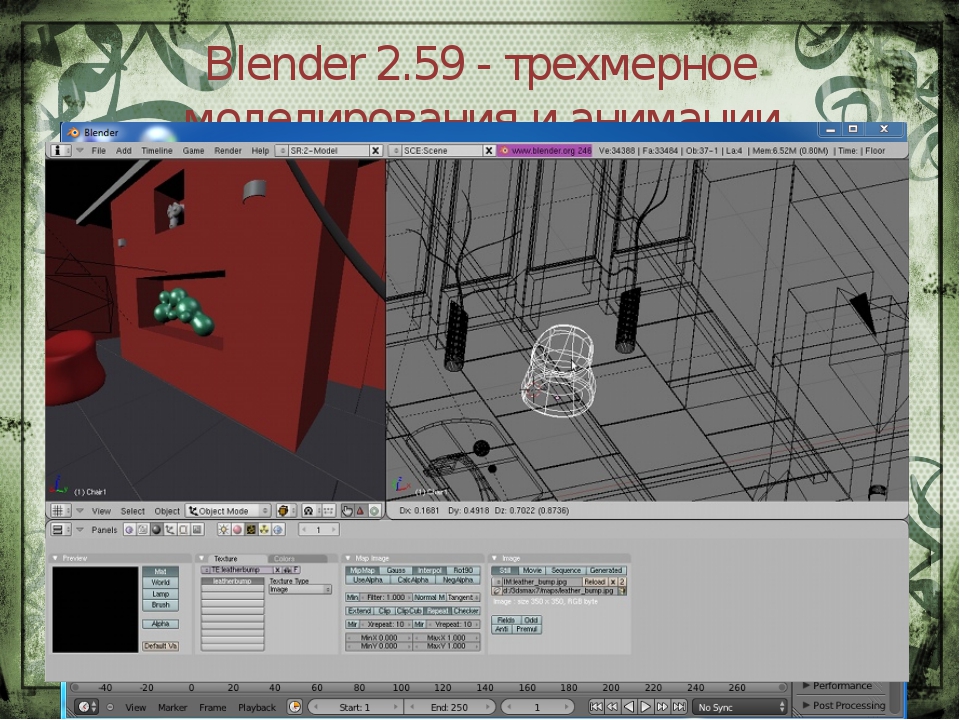This screenshot has height=720, width=960.
Task: Toggle the 3D manipulator hand icon
Action: point(347,511)
